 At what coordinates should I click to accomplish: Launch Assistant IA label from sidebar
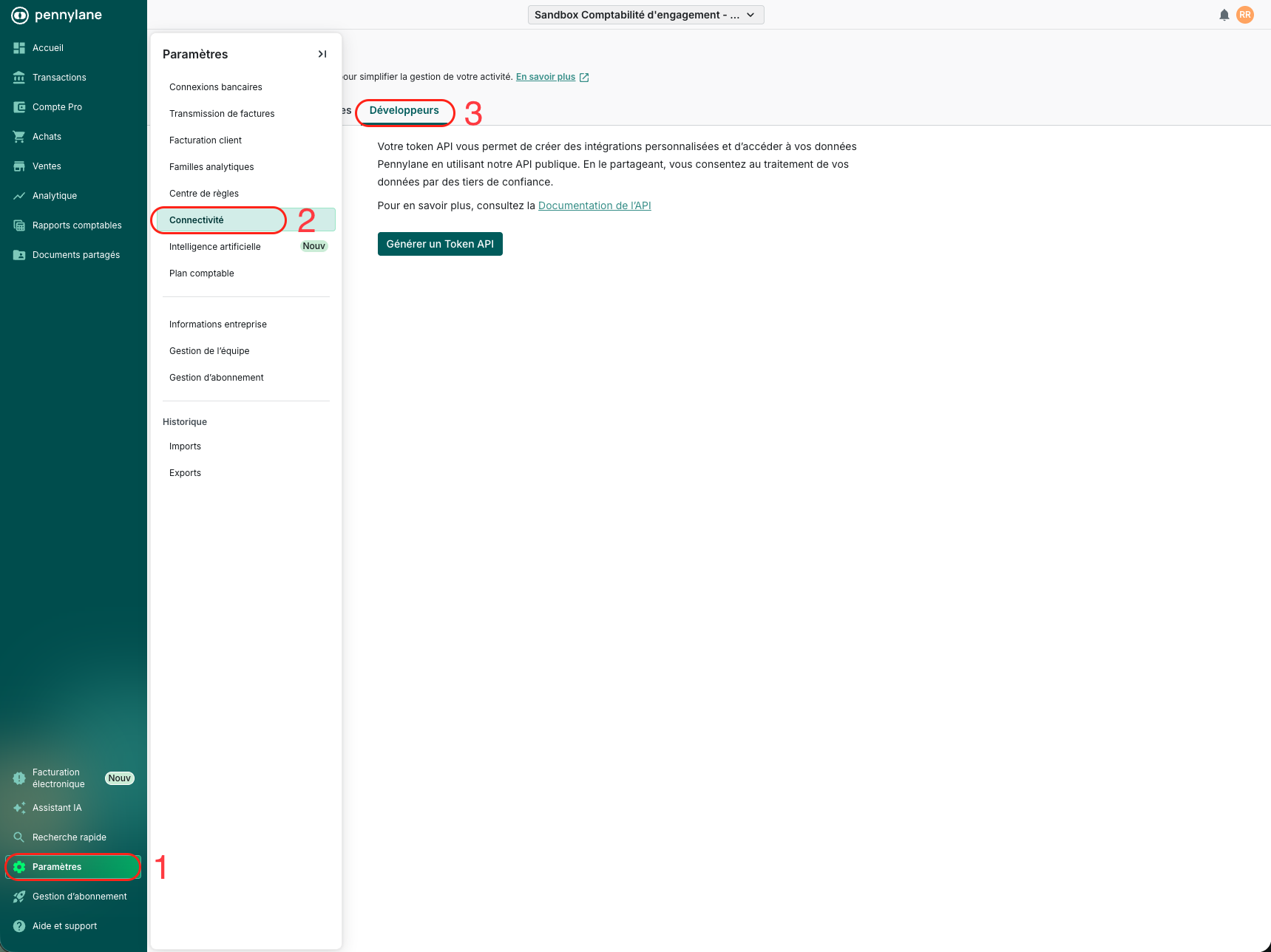click(57, 808)
